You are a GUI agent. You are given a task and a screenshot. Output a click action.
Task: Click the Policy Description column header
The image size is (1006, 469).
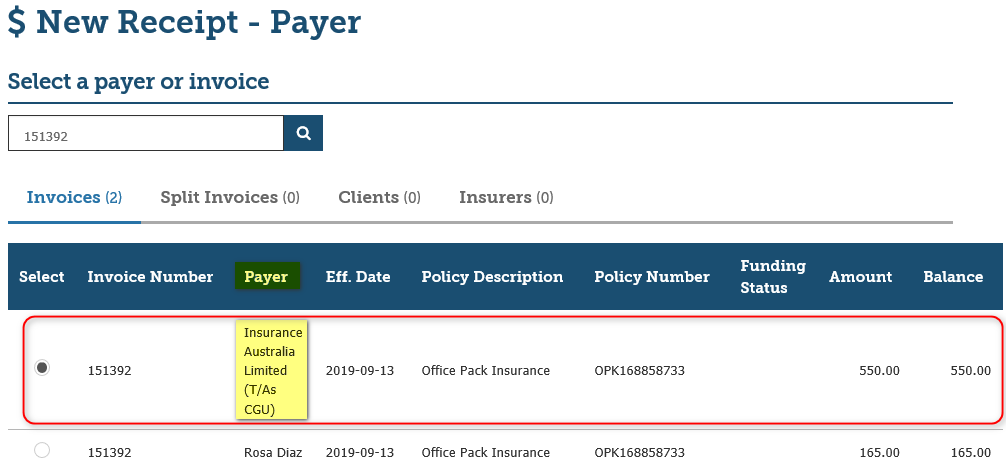pyautogui.click(x=492, y=277)
